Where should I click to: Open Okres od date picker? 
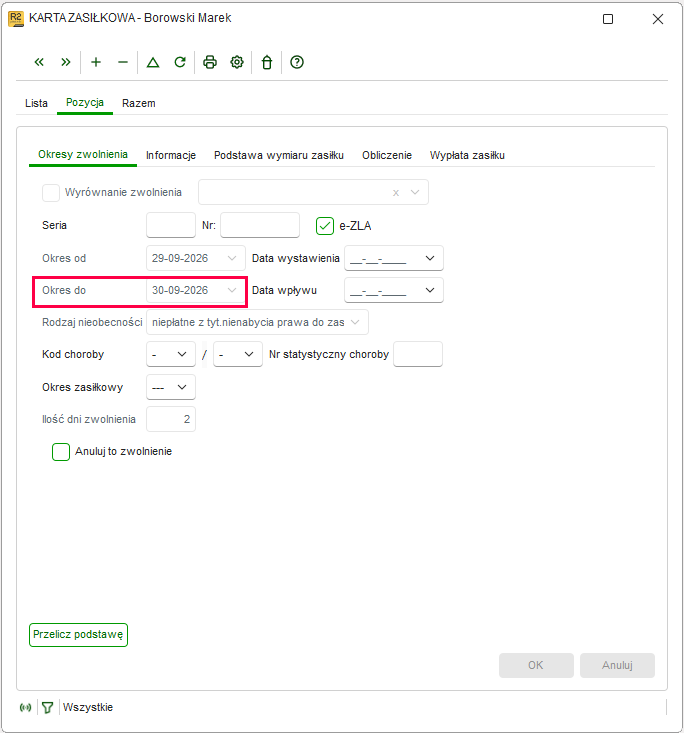tap(232, 258)
